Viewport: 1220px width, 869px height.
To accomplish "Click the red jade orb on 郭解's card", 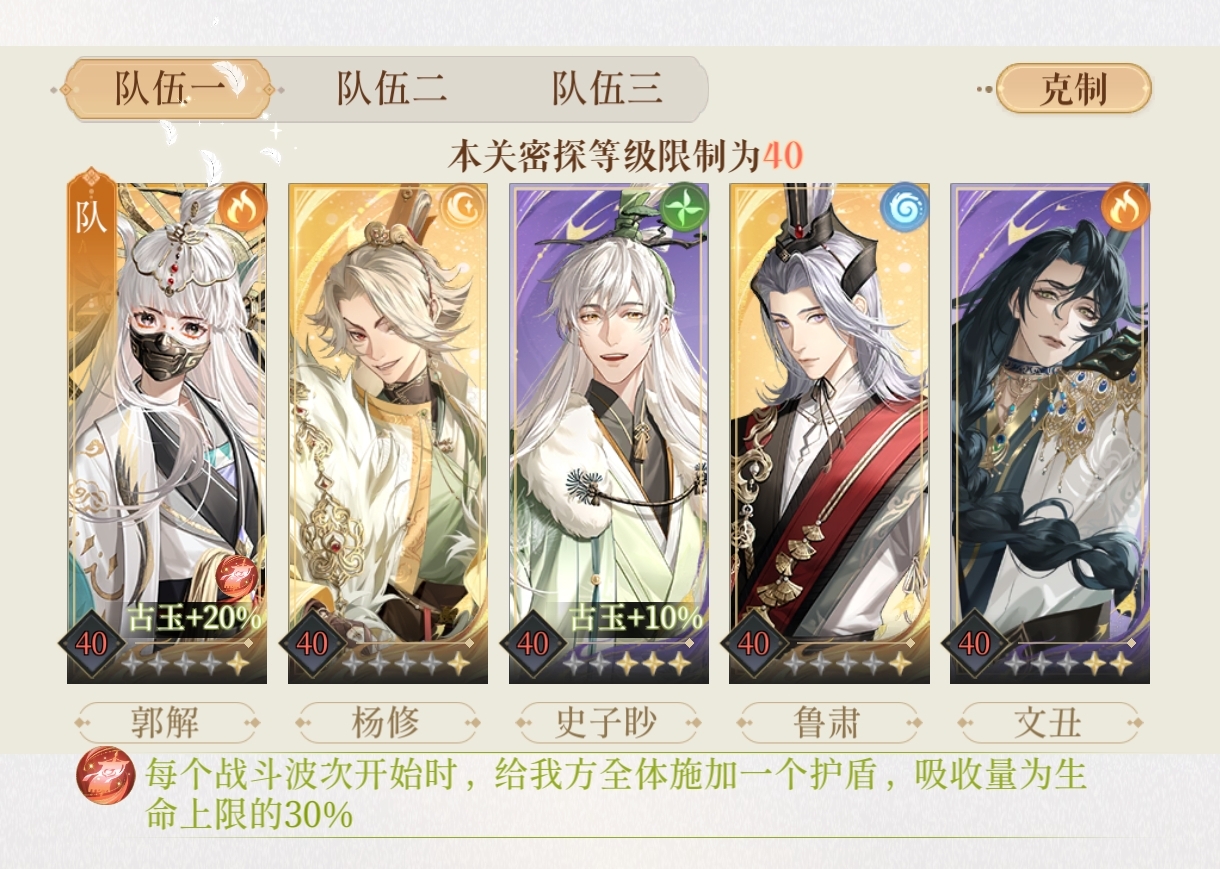I will 238,575.
